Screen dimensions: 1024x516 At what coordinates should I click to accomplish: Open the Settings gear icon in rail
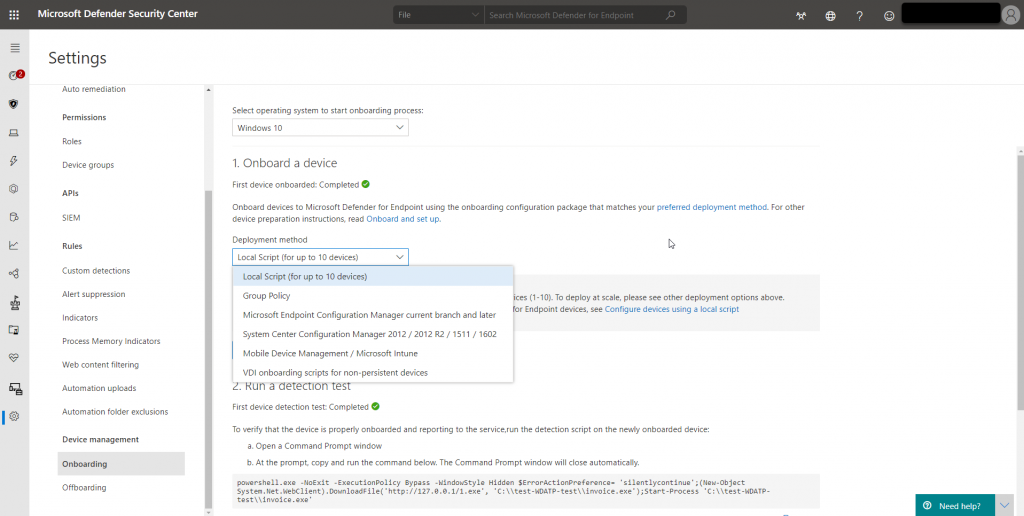coord(14,416)
